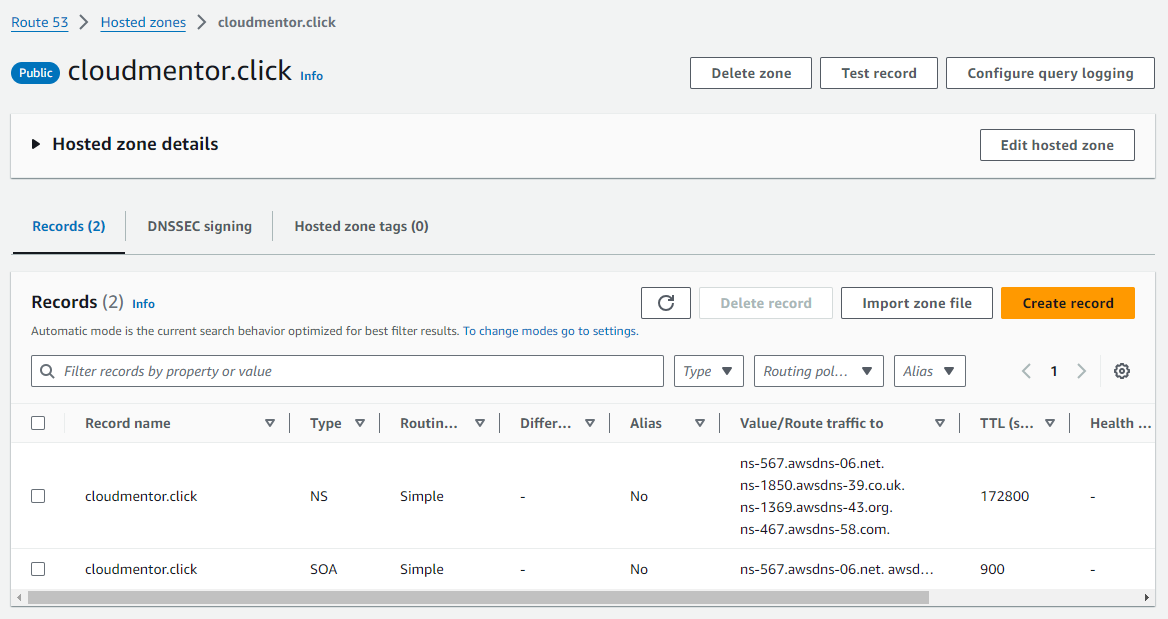Sort by Type column arrow

click(x=360, y=423)
